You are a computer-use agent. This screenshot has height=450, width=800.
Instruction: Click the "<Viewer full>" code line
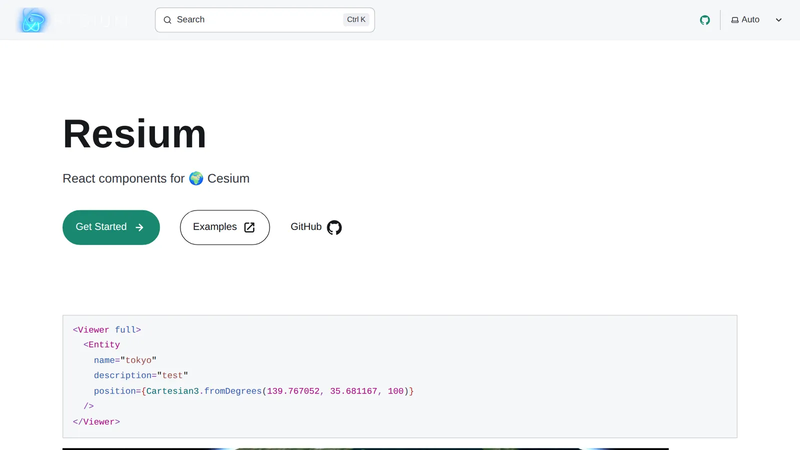[107, 330]
